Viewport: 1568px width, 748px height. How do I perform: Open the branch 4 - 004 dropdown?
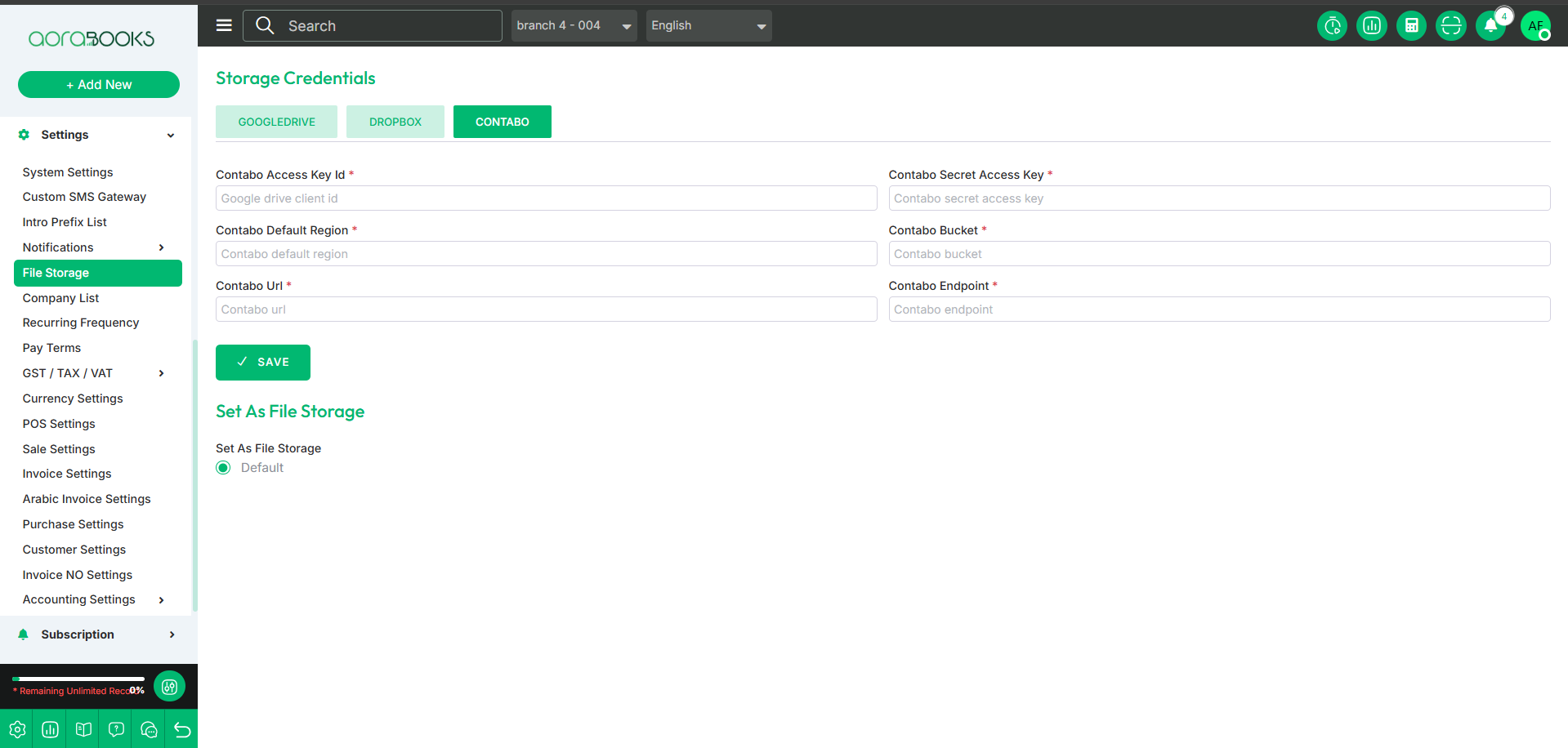click(574, 26)
